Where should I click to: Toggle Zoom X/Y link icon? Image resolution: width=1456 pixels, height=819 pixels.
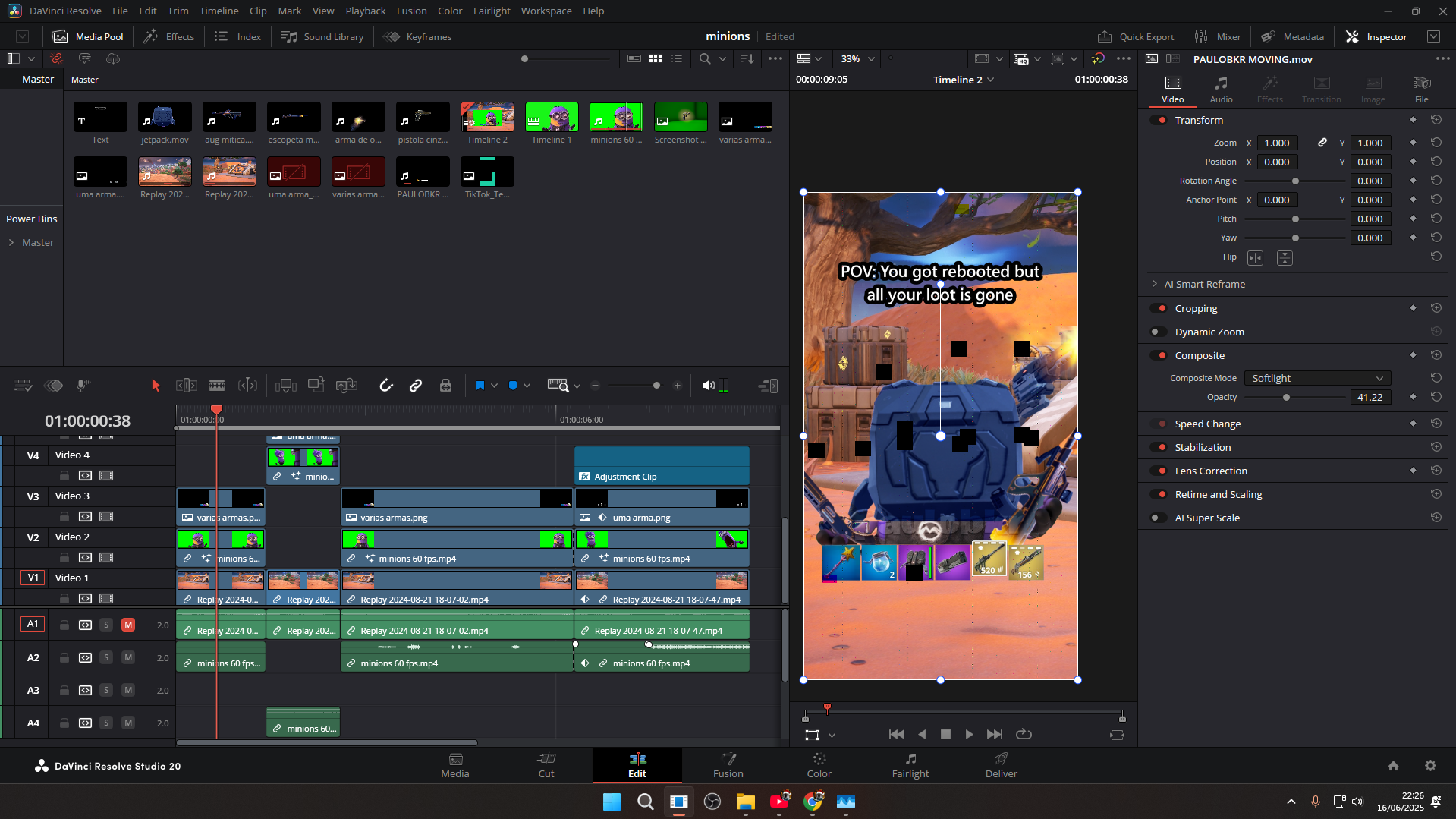[1322, 143]
